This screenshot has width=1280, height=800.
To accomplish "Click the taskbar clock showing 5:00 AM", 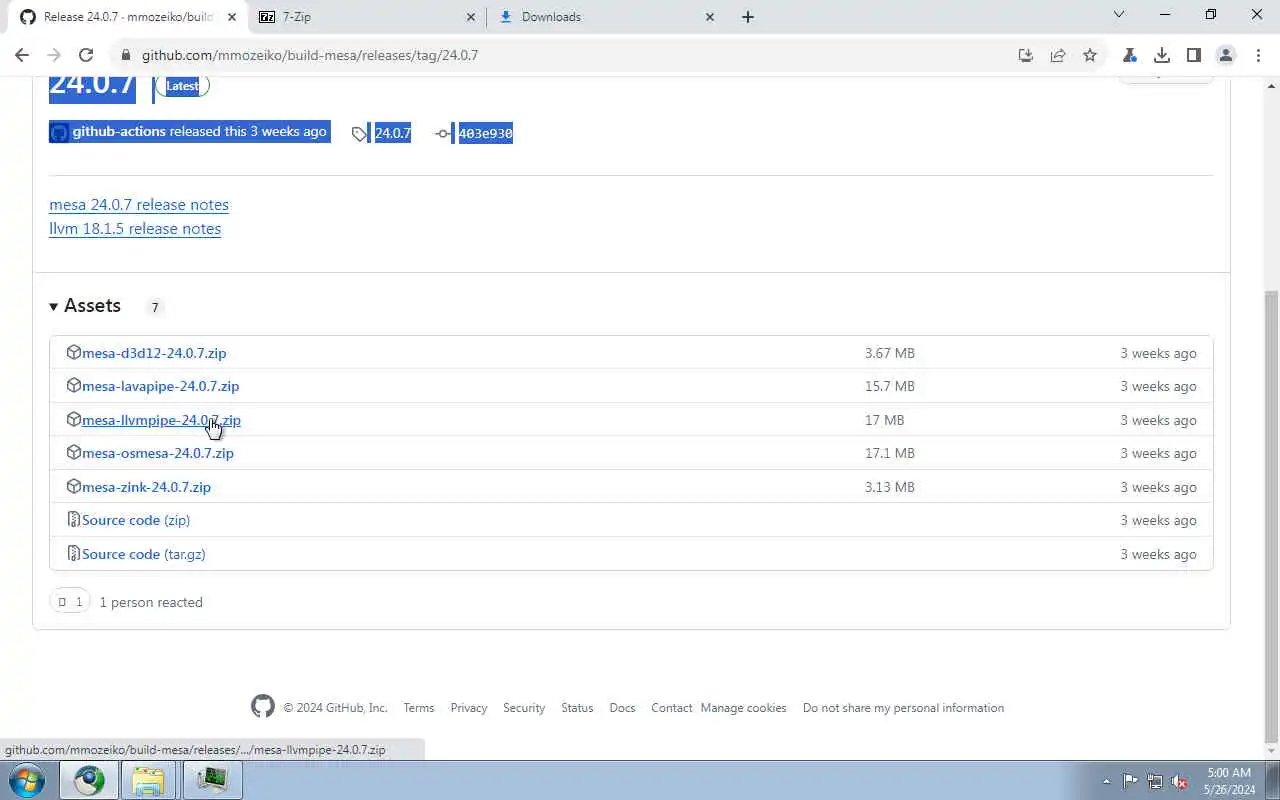I will [1229, 781].
